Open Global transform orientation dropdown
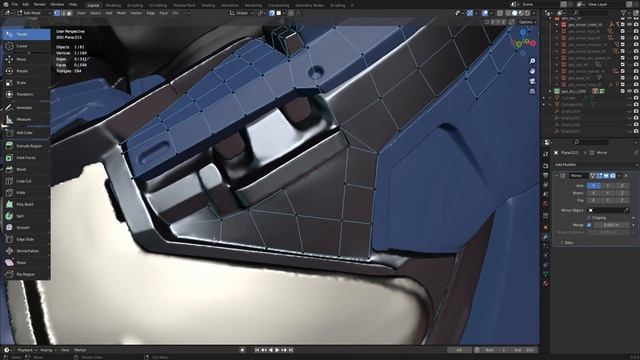The width and height of the screenshot is (640, 360). tap(241, 13)
